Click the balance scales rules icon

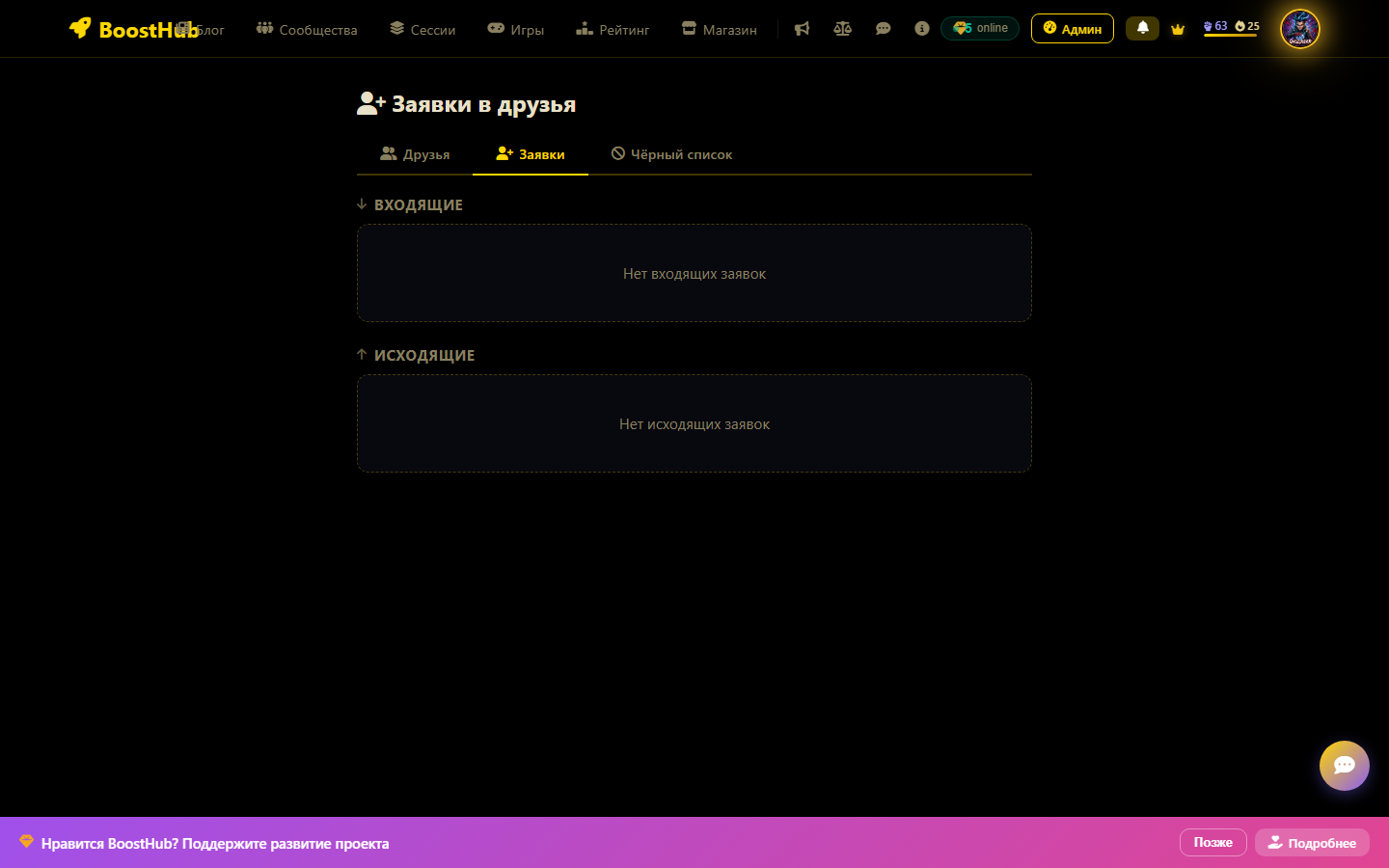(x=842, y=29)
